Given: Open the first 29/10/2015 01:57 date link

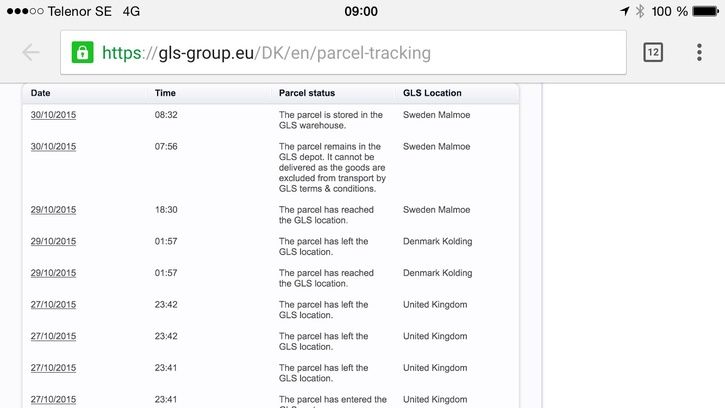Looking at the screenshot, I should [x=53, y=241].
